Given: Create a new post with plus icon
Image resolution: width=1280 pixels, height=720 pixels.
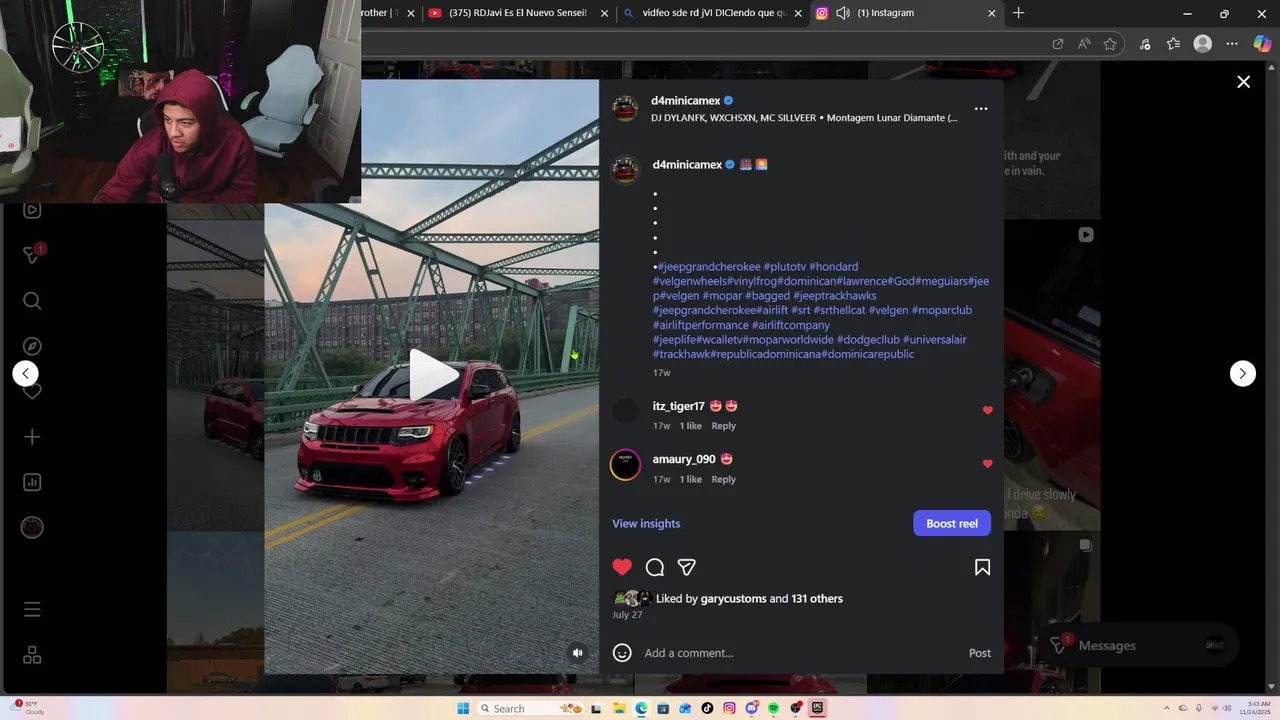Looking at the screenshot, I should 32,437.
